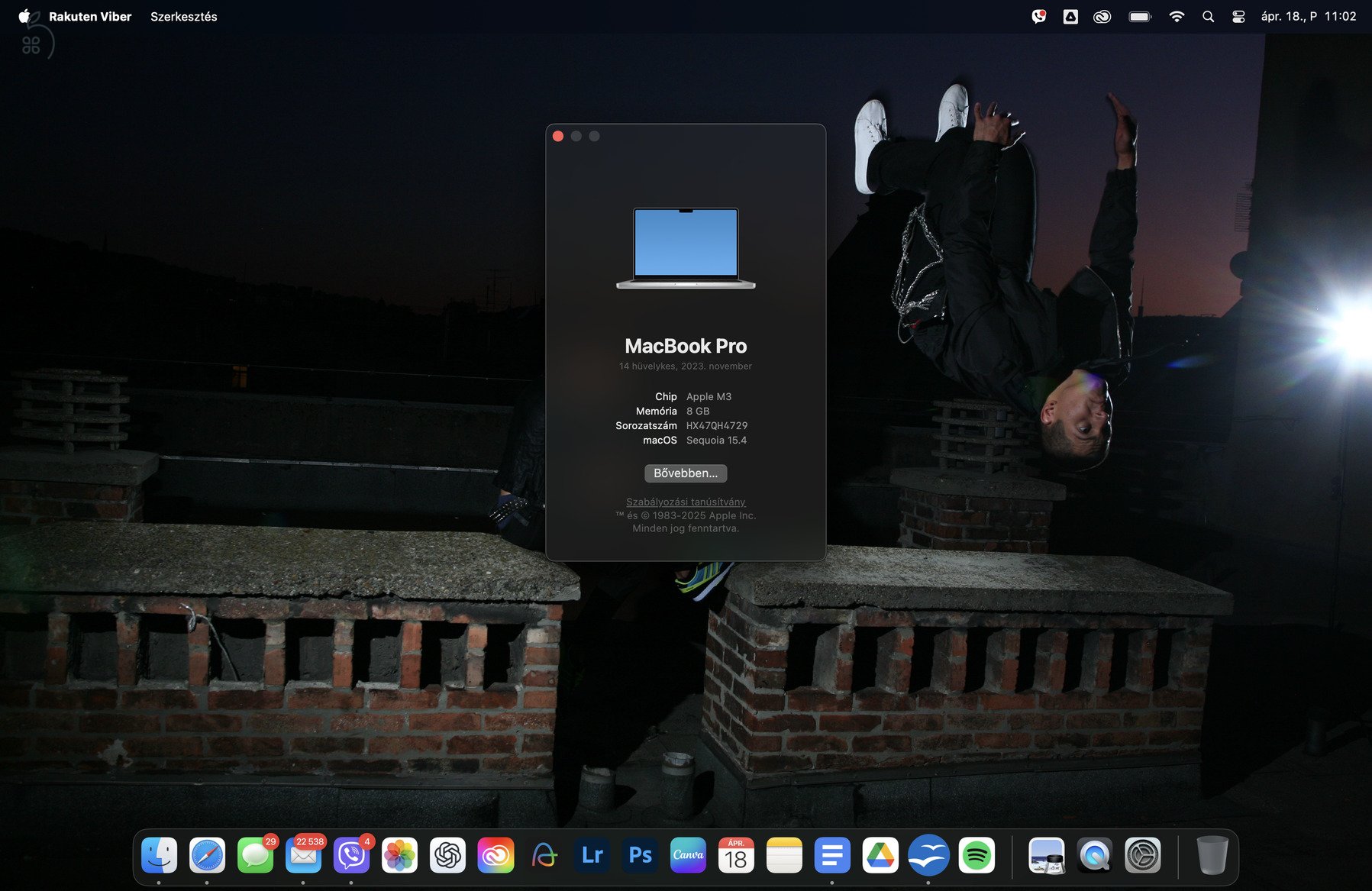
Task: Open Calendar showing ÁPR. 18
Action: point(736,855)
